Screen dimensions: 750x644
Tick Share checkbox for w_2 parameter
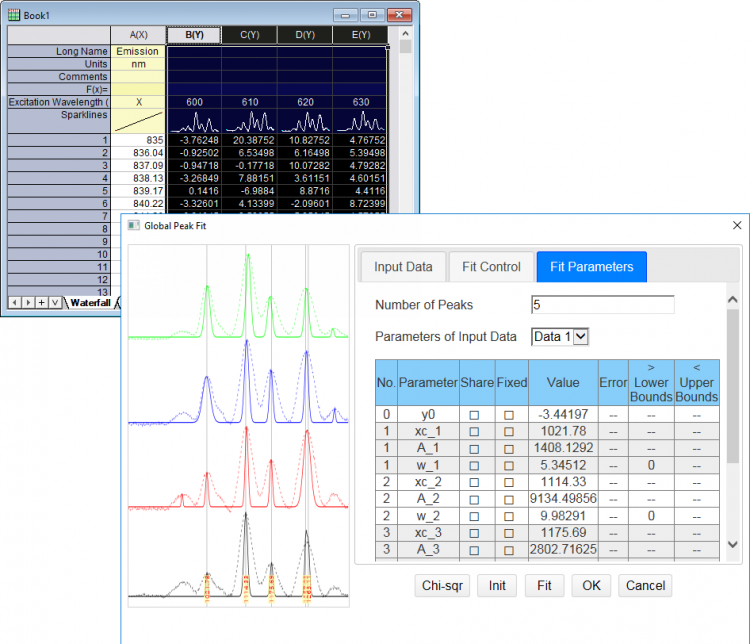click(475, 516)
